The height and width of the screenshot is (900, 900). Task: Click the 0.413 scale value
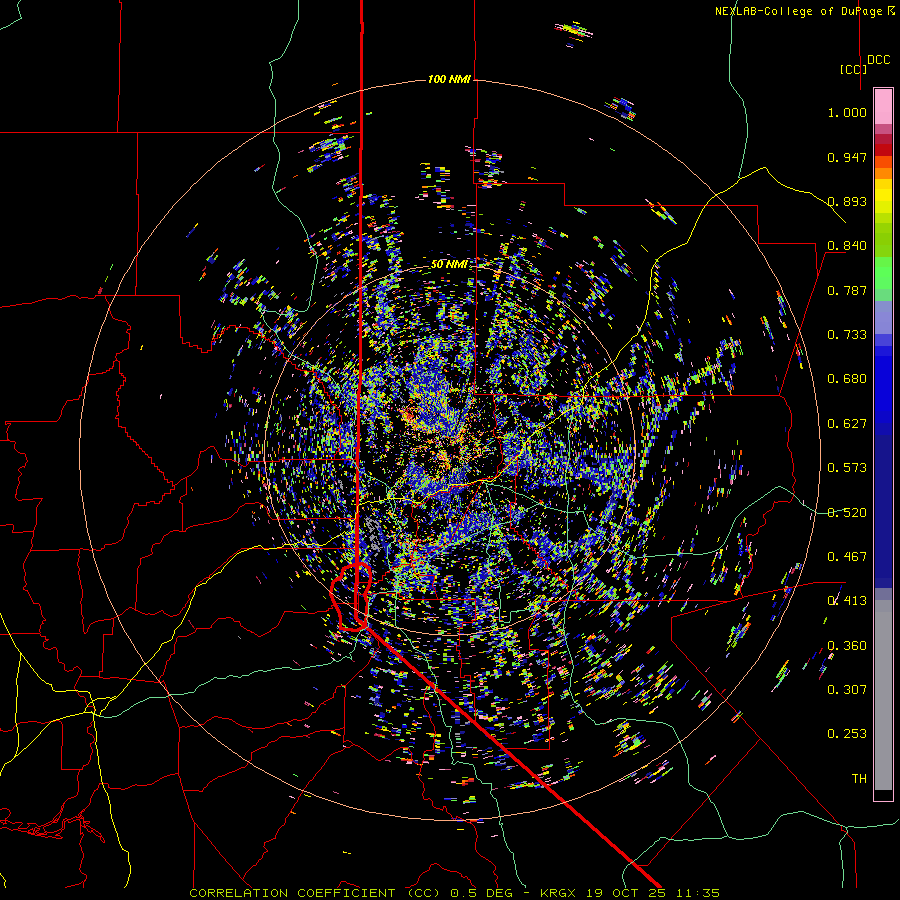point(847,601)
